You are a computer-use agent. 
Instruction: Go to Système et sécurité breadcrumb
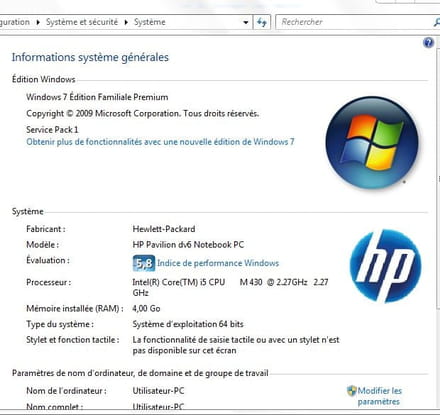82,22
